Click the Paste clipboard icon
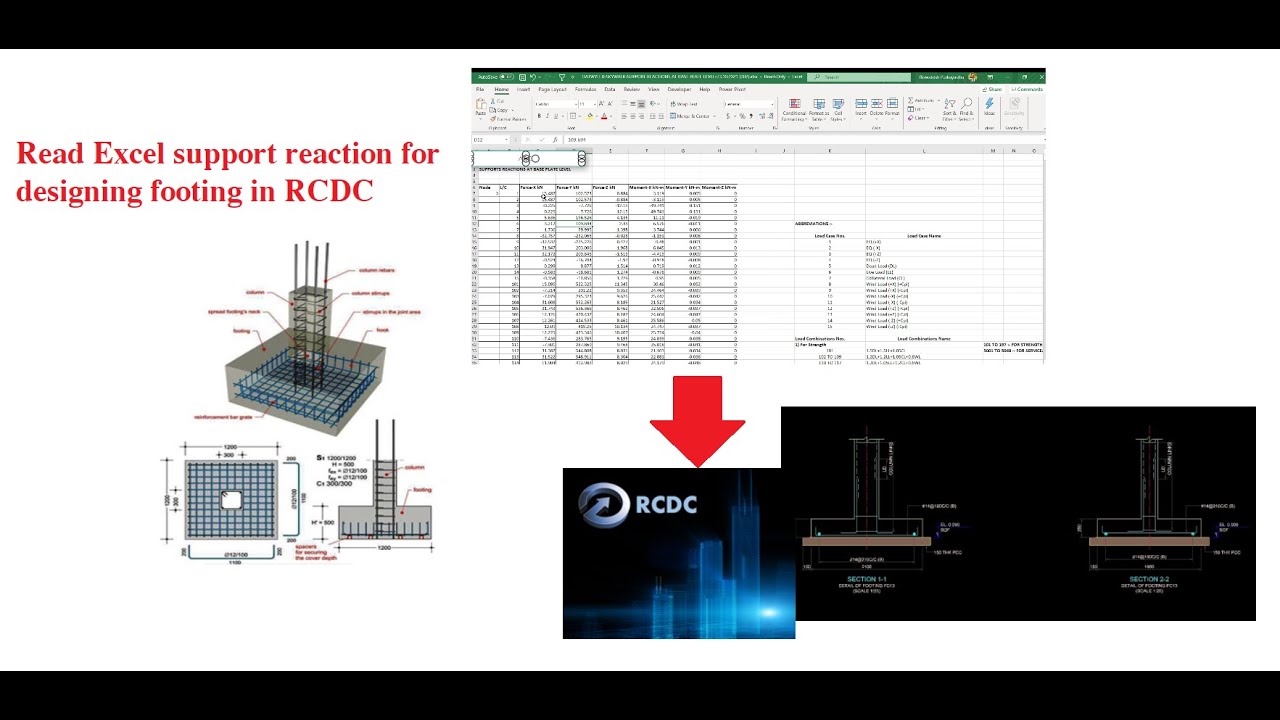 pyautogui.click(x=481, y=104)
